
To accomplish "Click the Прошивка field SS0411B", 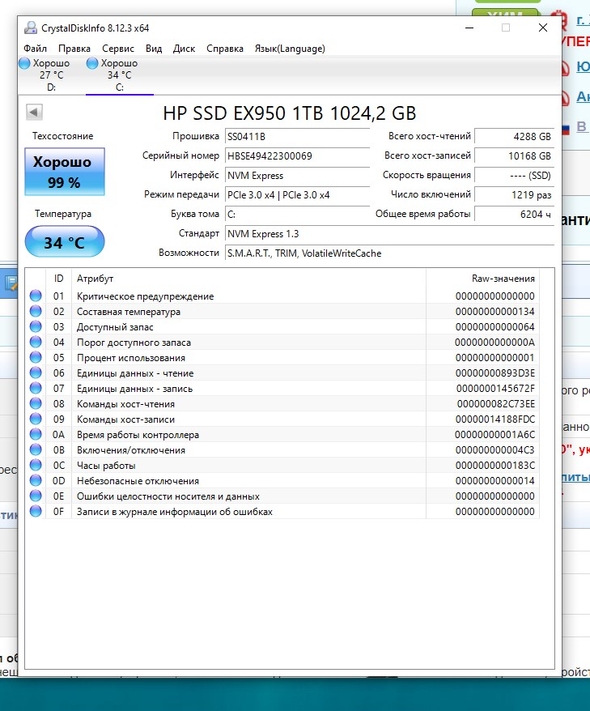I will (297, 136).
